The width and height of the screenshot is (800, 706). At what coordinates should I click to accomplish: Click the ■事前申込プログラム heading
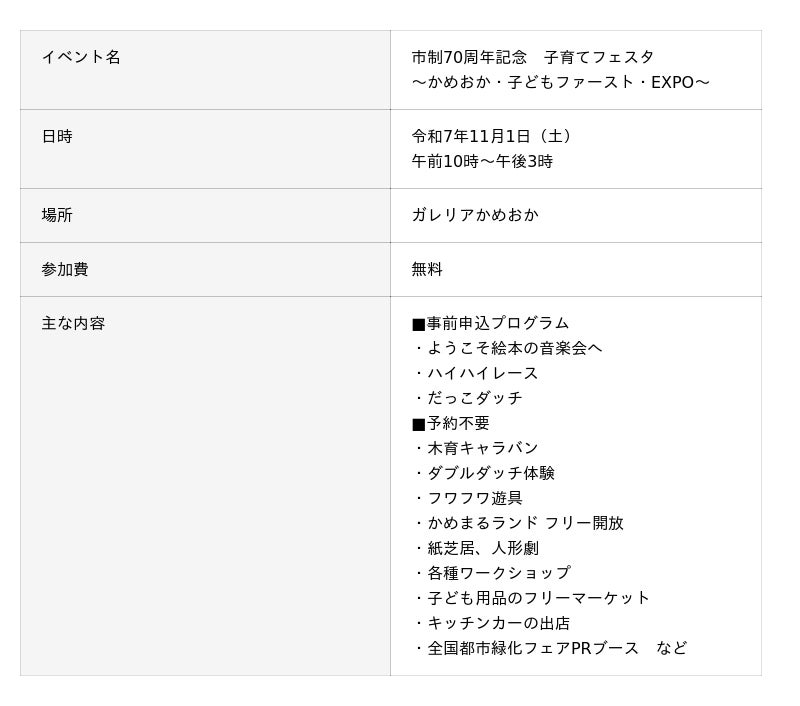(x=490, y=323)
